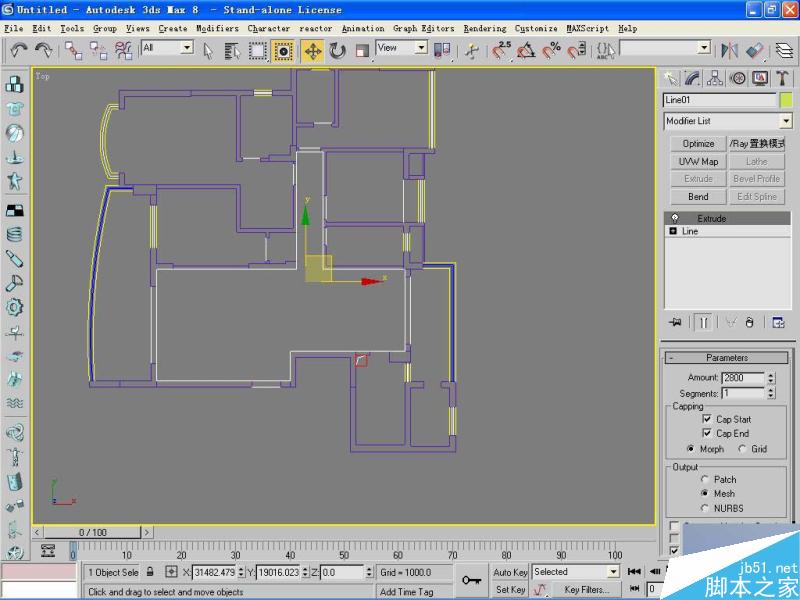Choose the Select Object arrow tool
Screen dimensions: 800x600
[x=210, y=51]
